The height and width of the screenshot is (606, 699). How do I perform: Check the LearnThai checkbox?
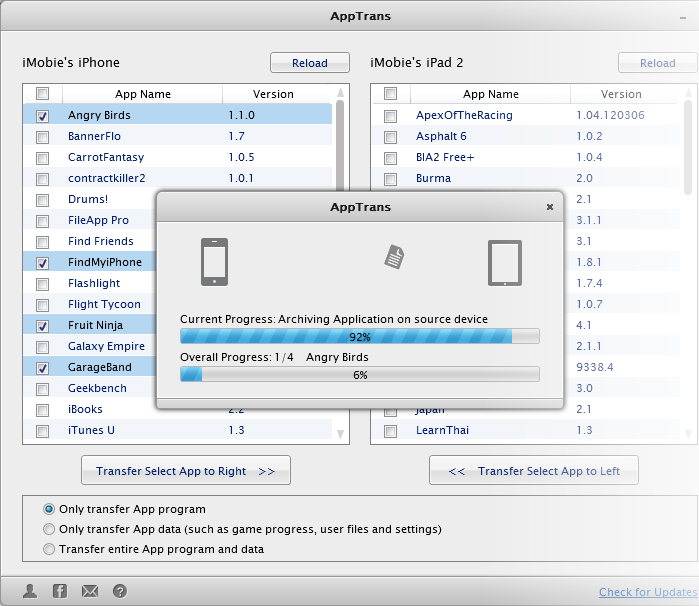pos(390,431)
